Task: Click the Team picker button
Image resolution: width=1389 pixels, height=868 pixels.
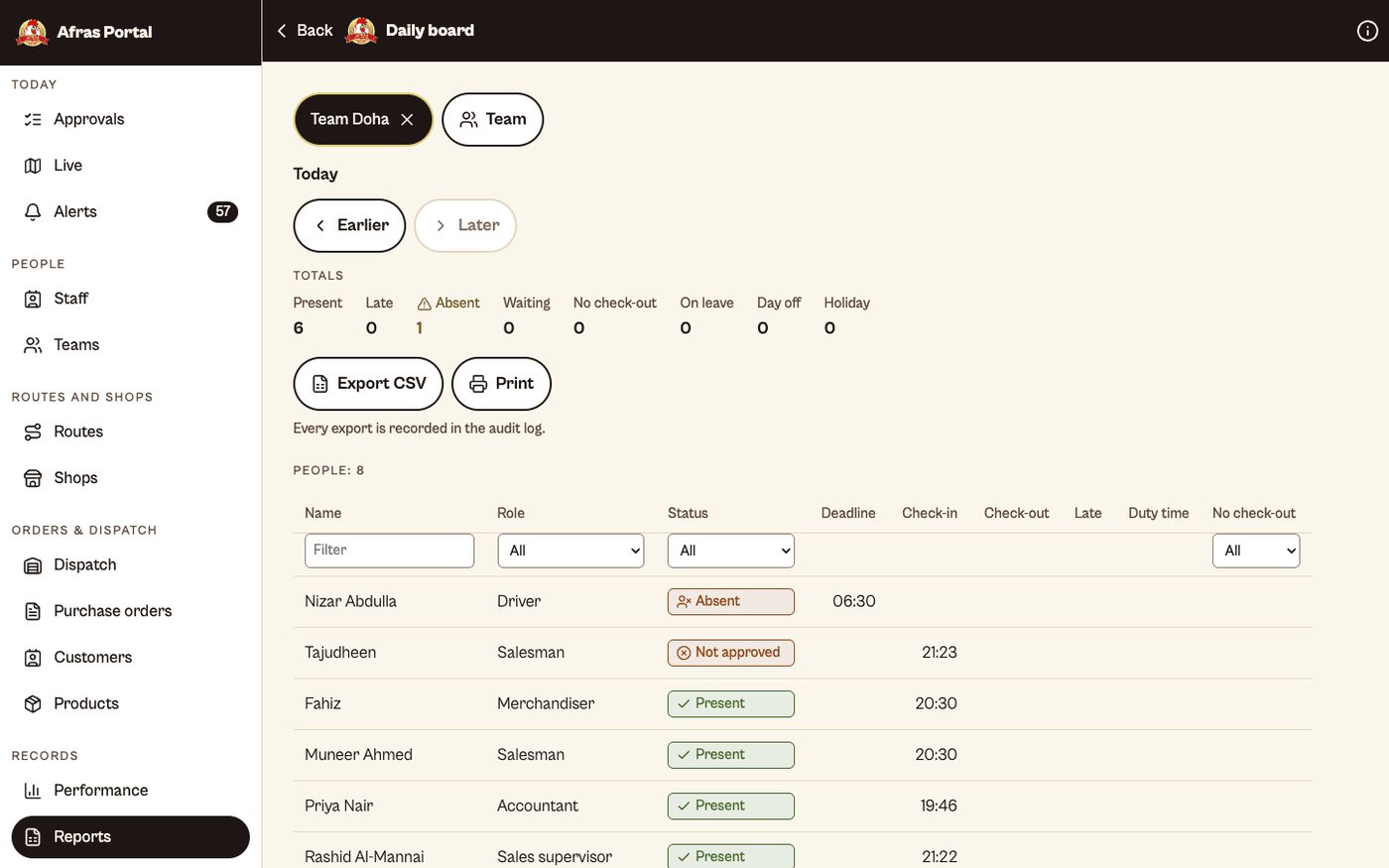Action: pos(492,119)
